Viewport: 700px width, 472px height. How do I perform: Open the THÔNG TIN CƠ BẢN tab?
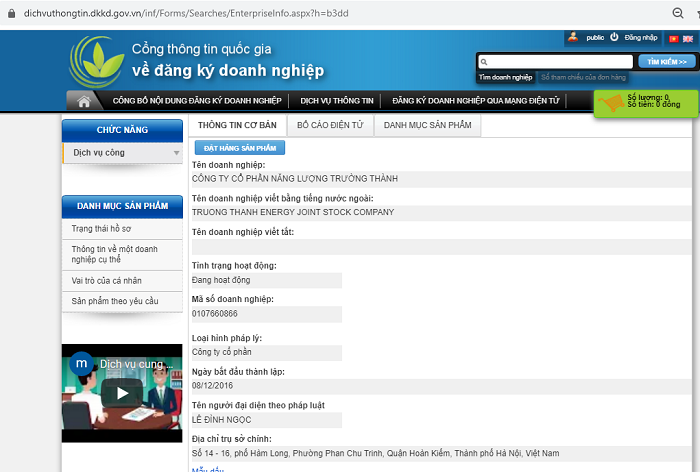click(x=236, y=125)
